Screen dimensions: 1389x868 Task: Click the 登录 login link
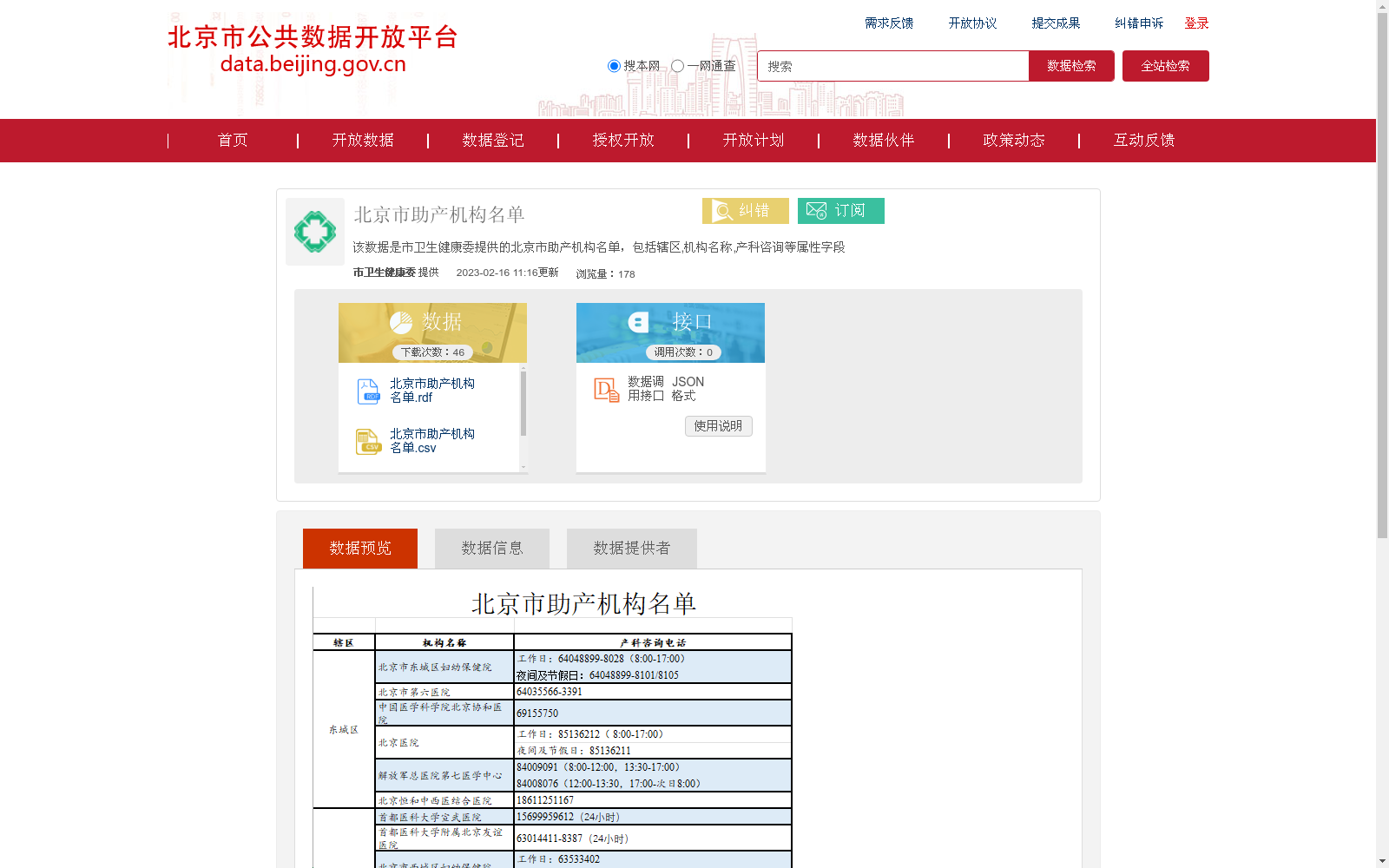pyautogui.click(x=1196, y=23)
